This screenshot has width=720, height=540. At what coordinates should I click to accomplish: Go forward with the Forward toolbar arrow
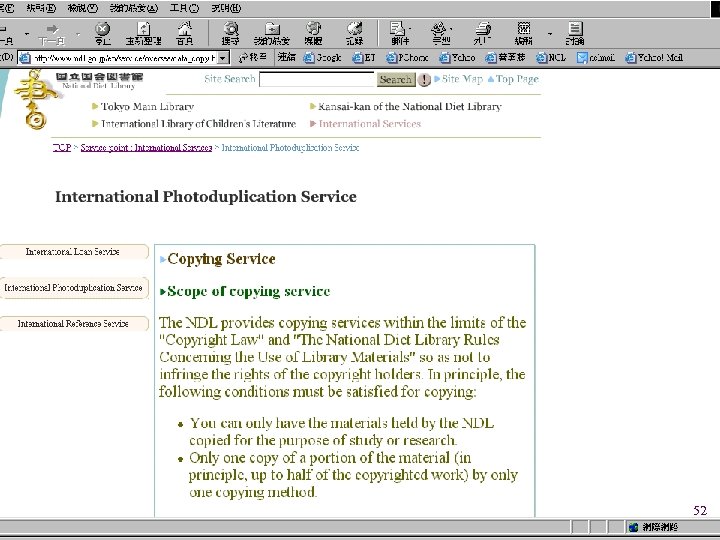(x=51, y=34)
